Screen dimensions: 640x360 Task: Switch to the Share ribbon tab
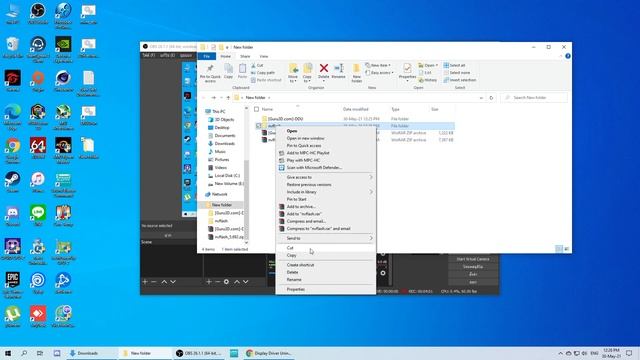click(245, 56)
